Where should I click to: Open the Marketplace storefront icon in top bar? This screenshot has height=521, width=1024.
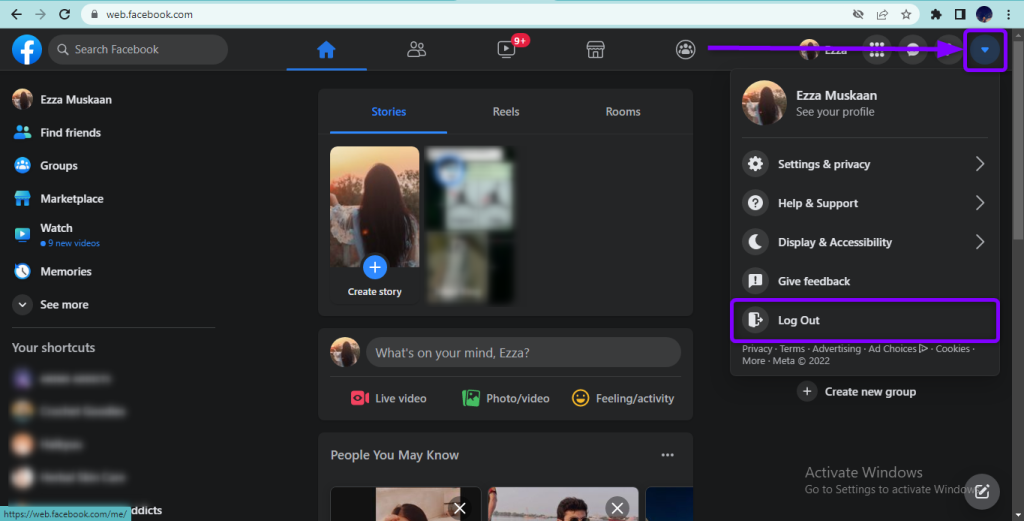click(595, 49)
